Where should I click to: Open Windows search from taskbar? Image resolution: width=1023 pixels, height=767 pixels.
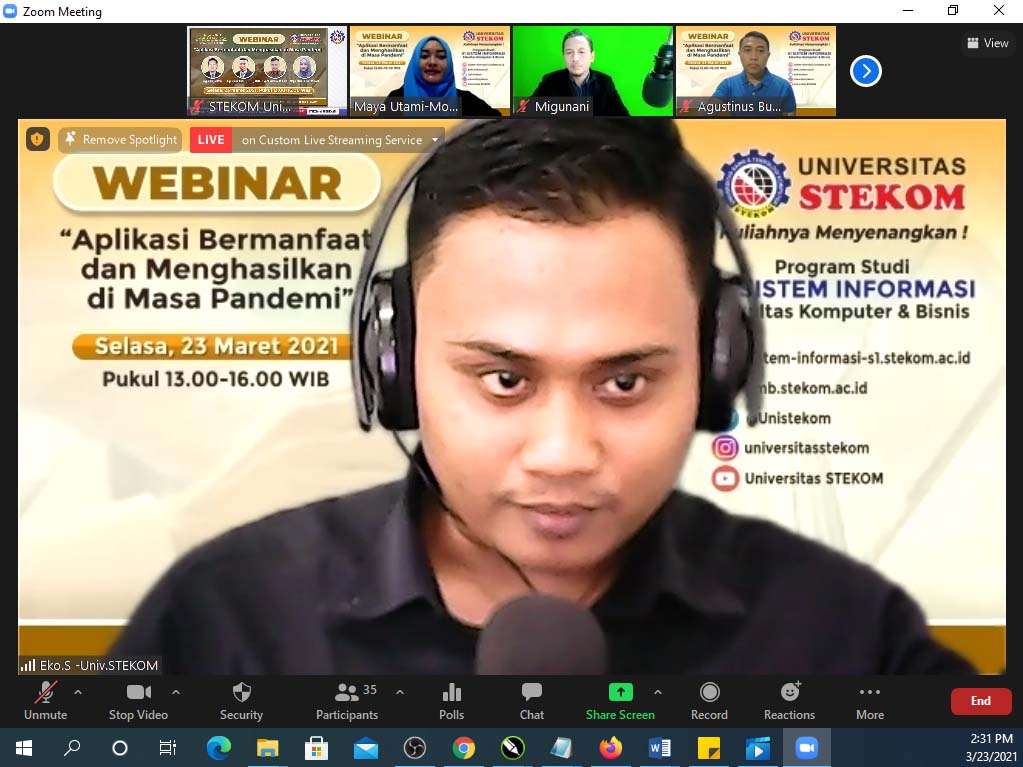(x=72, y=747)
